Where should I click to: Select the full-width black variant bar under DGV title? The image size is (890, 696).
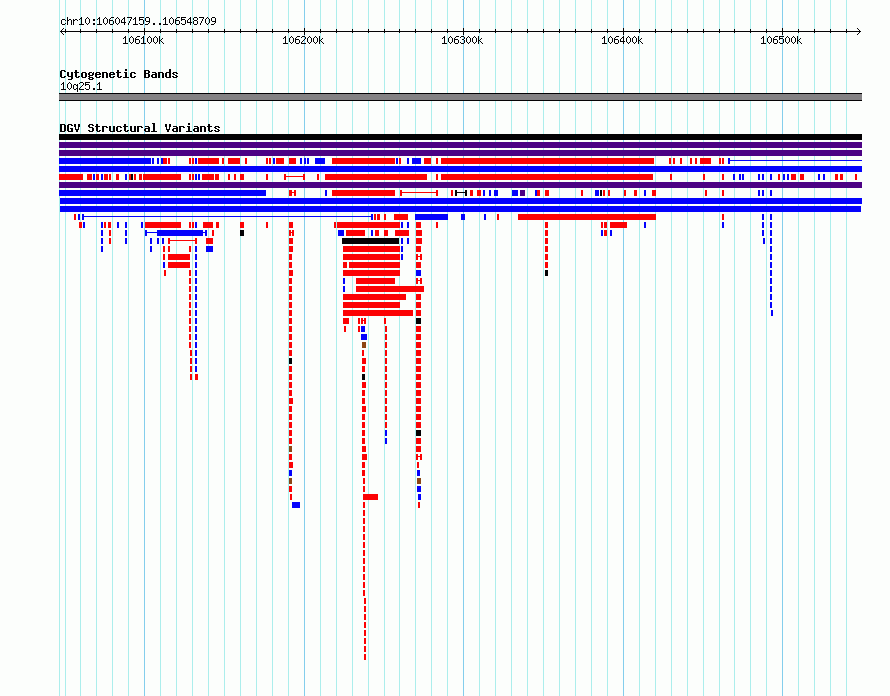460,137
